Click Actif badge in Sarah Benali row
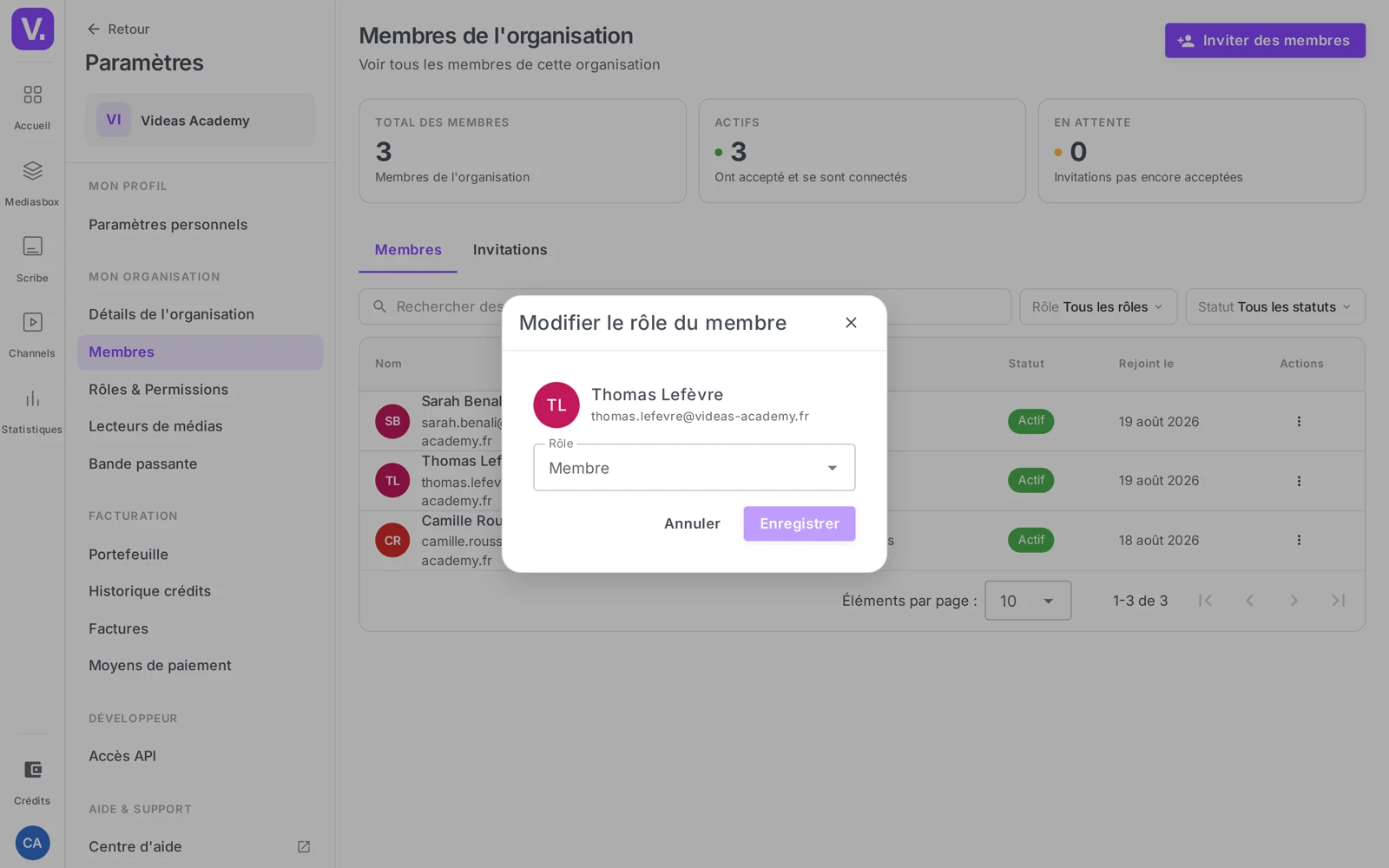Viewport: 1389px width, 868px height. point(1031,421)
